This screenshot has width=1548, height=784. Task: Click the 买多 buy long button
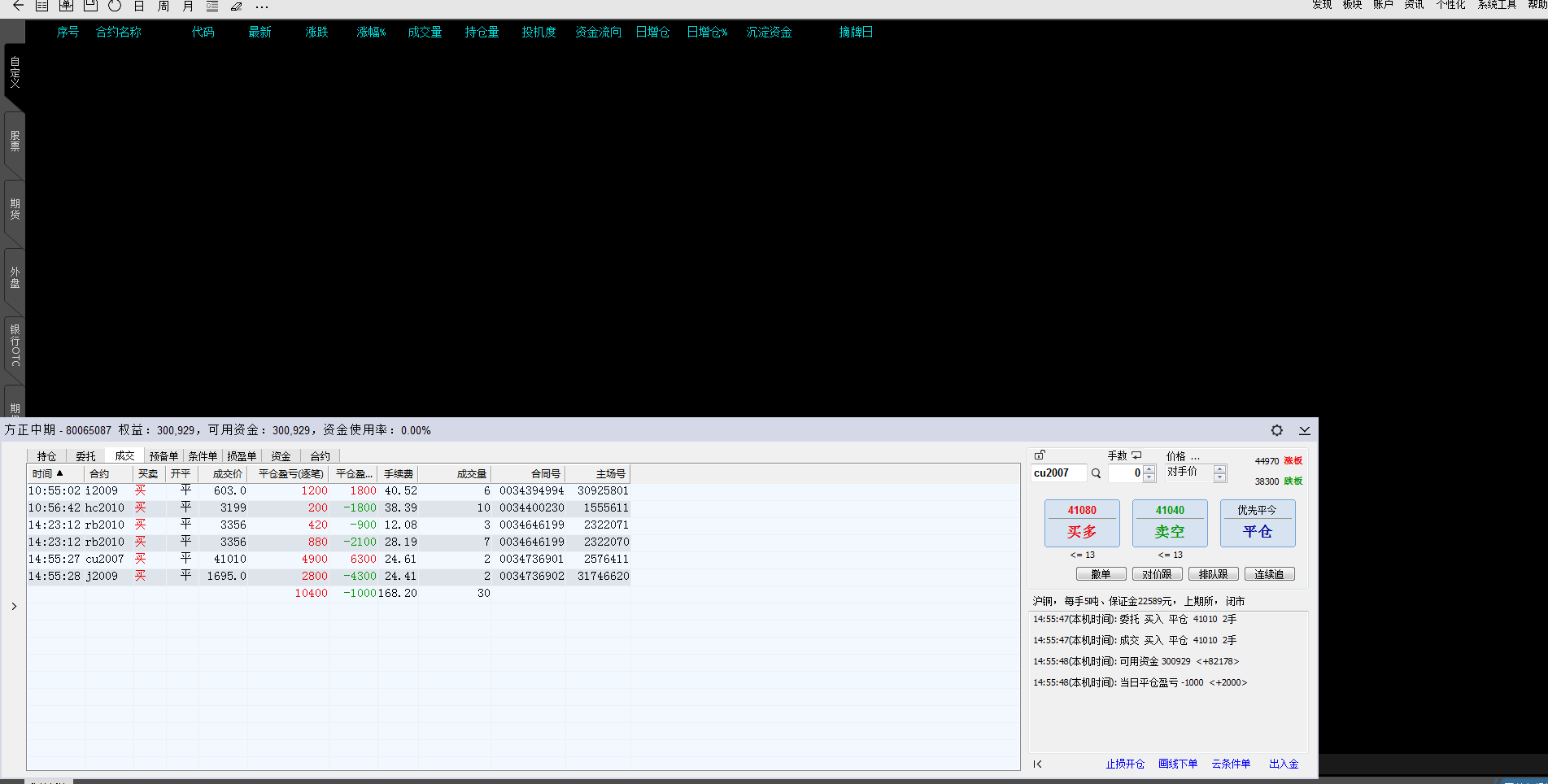click(1082, 523)
